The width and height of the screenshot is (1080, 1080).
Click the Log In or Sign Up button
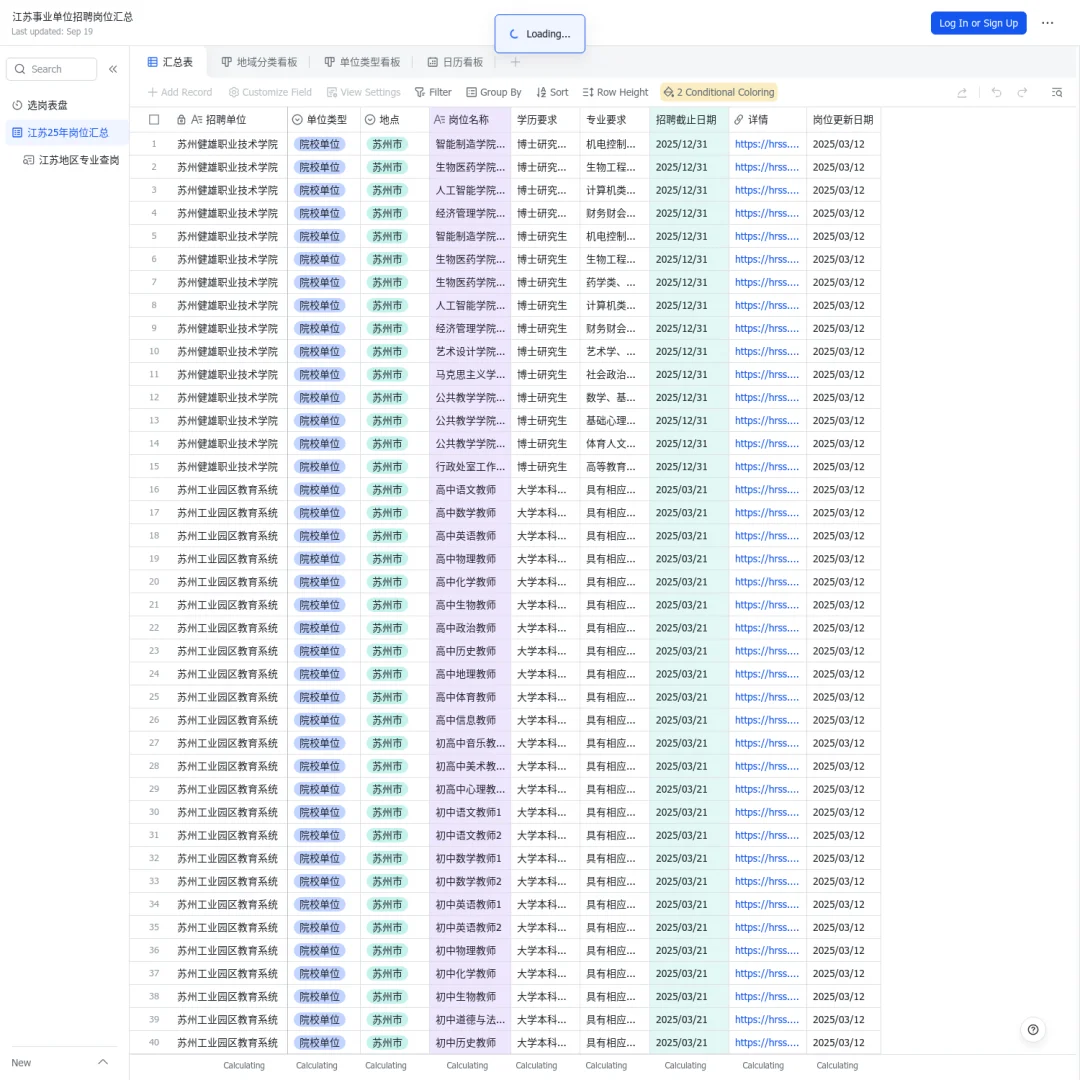[978, 23]
